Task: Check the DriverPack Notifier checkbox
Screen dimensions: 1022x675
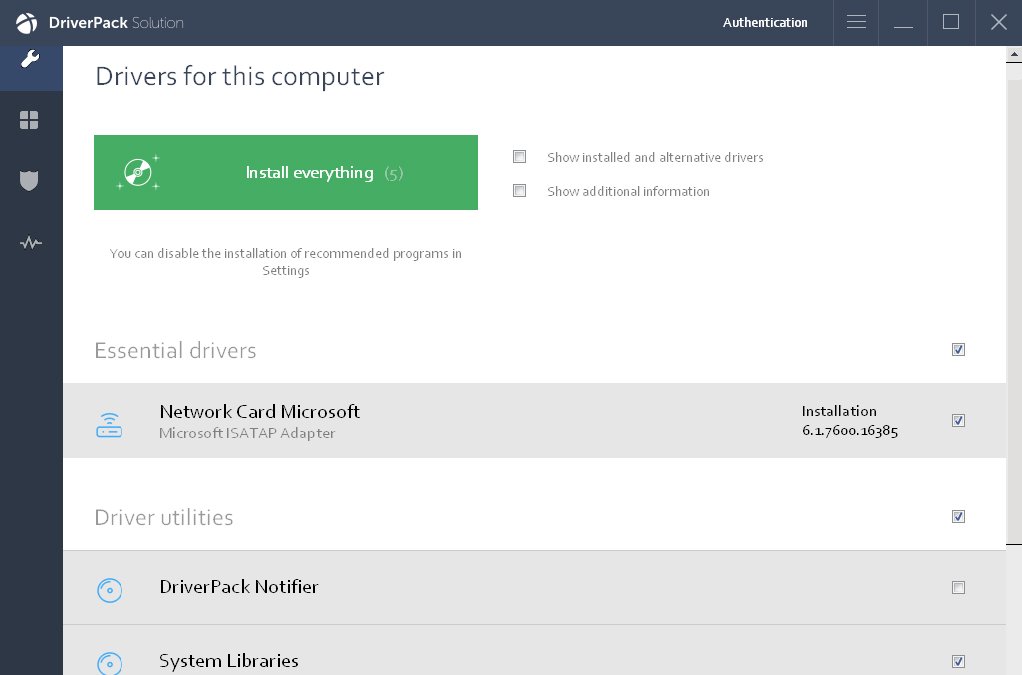Action: pyautogui.click(x=958, y=586)
